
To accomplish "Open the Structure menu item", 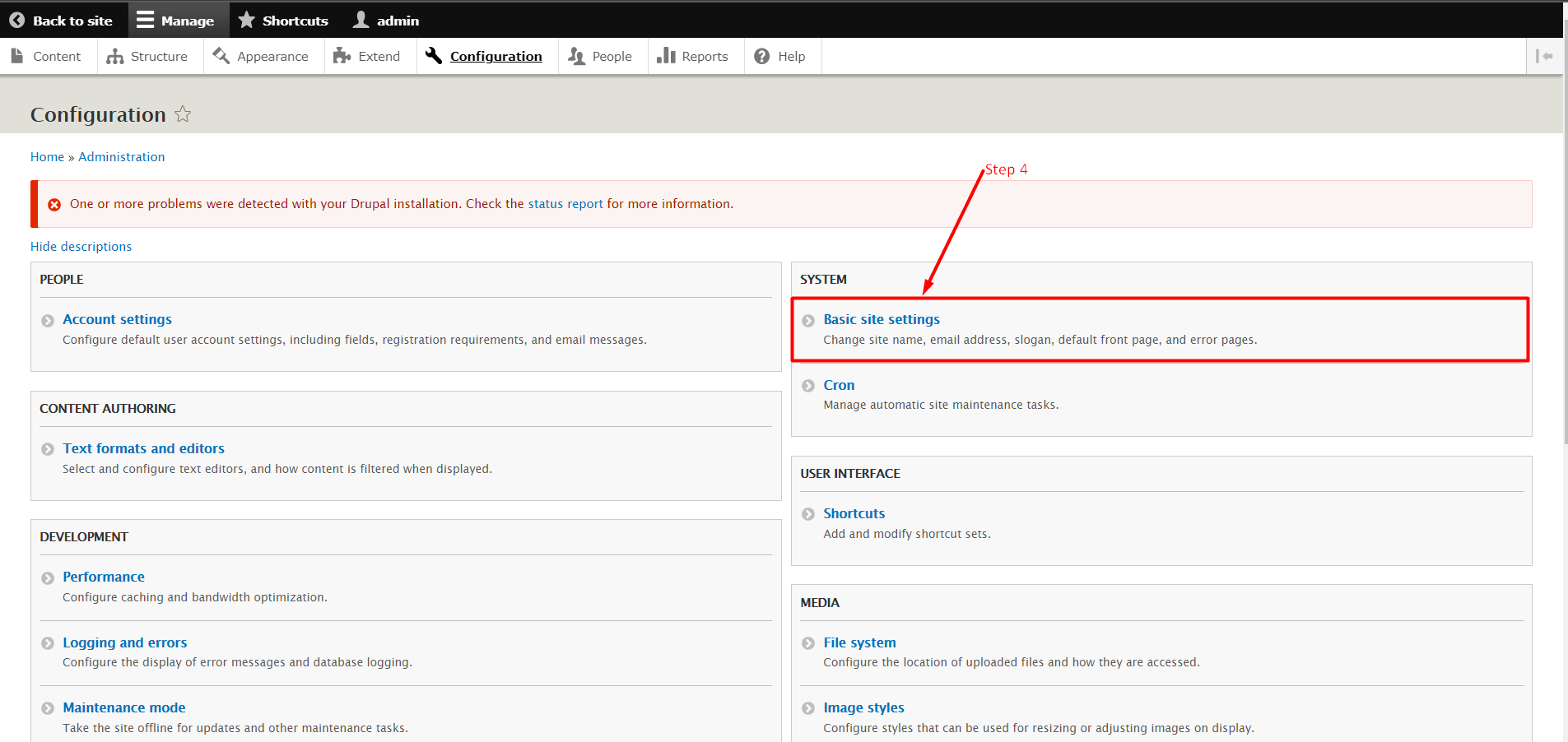I will point(147,56).
